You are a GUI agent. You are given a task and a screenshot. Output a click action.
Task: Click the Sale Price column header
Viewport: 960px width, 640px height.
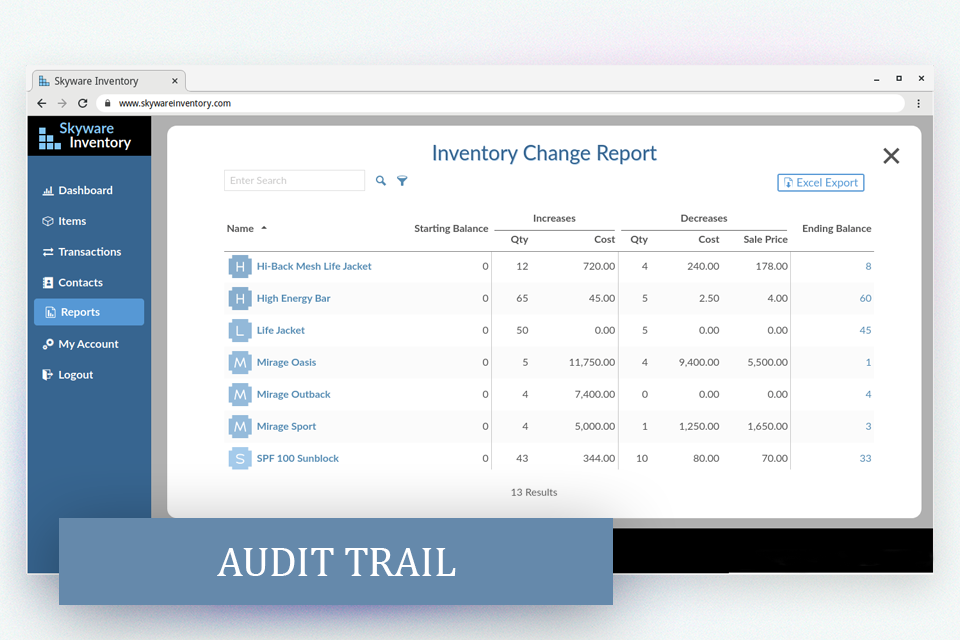pyautogui.click(x=765, y=239)
